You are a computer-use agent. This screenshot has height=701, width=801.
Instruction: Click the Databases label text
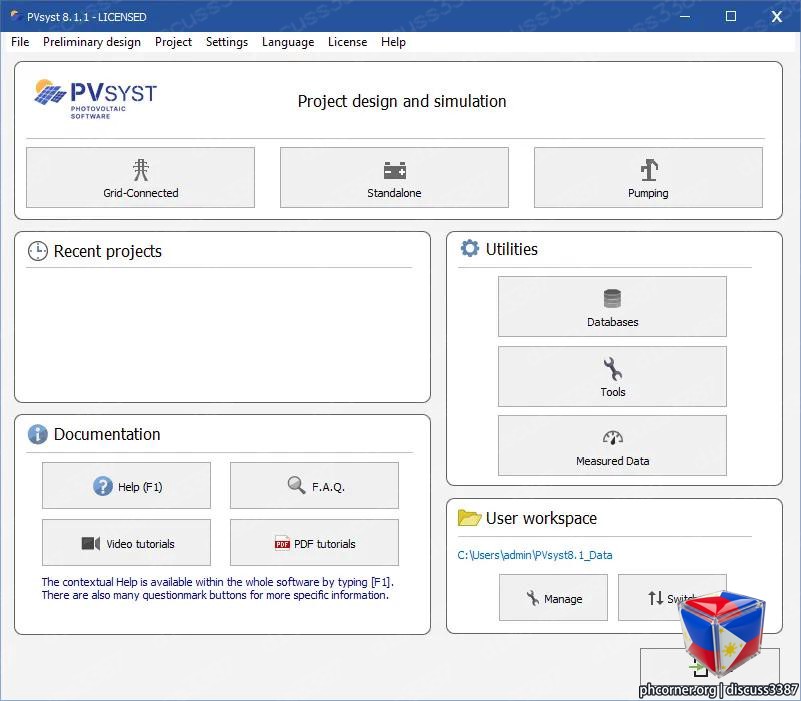pos(612,322)
